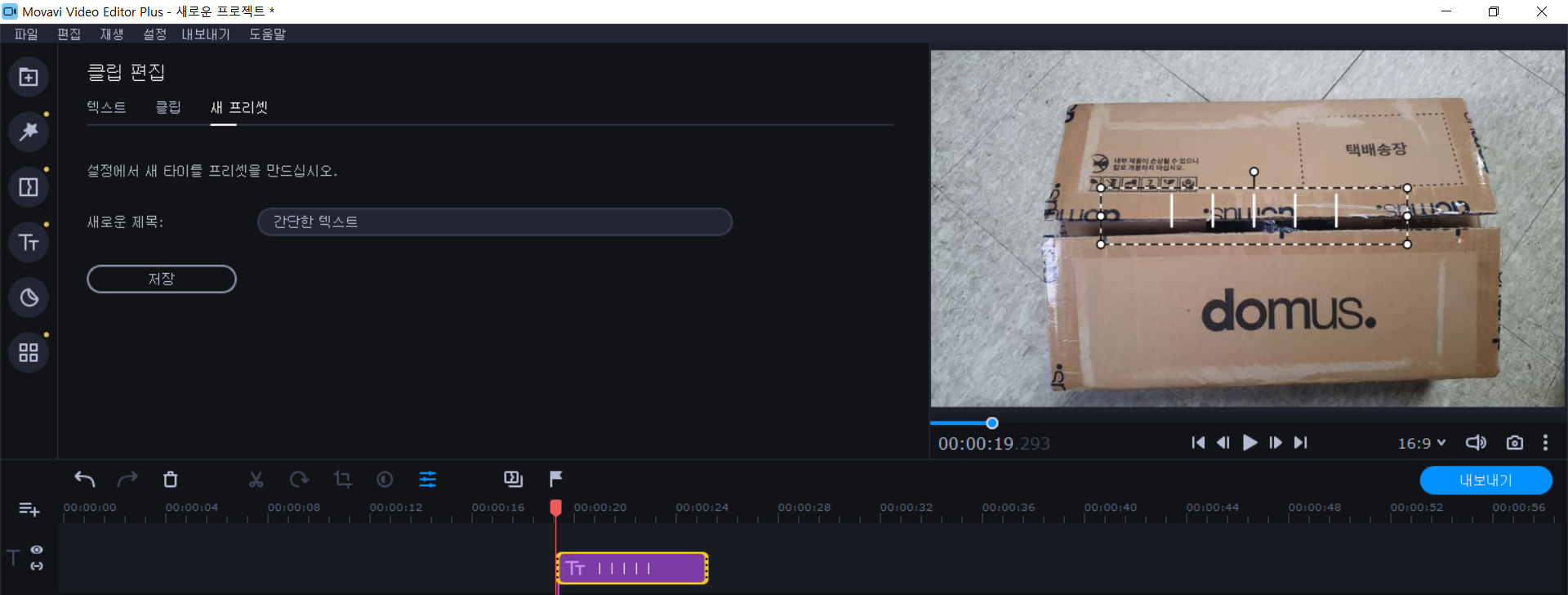Click the top-right resize handle of title box
This screenshot has height=595, width=1568.
point(1407,188)
